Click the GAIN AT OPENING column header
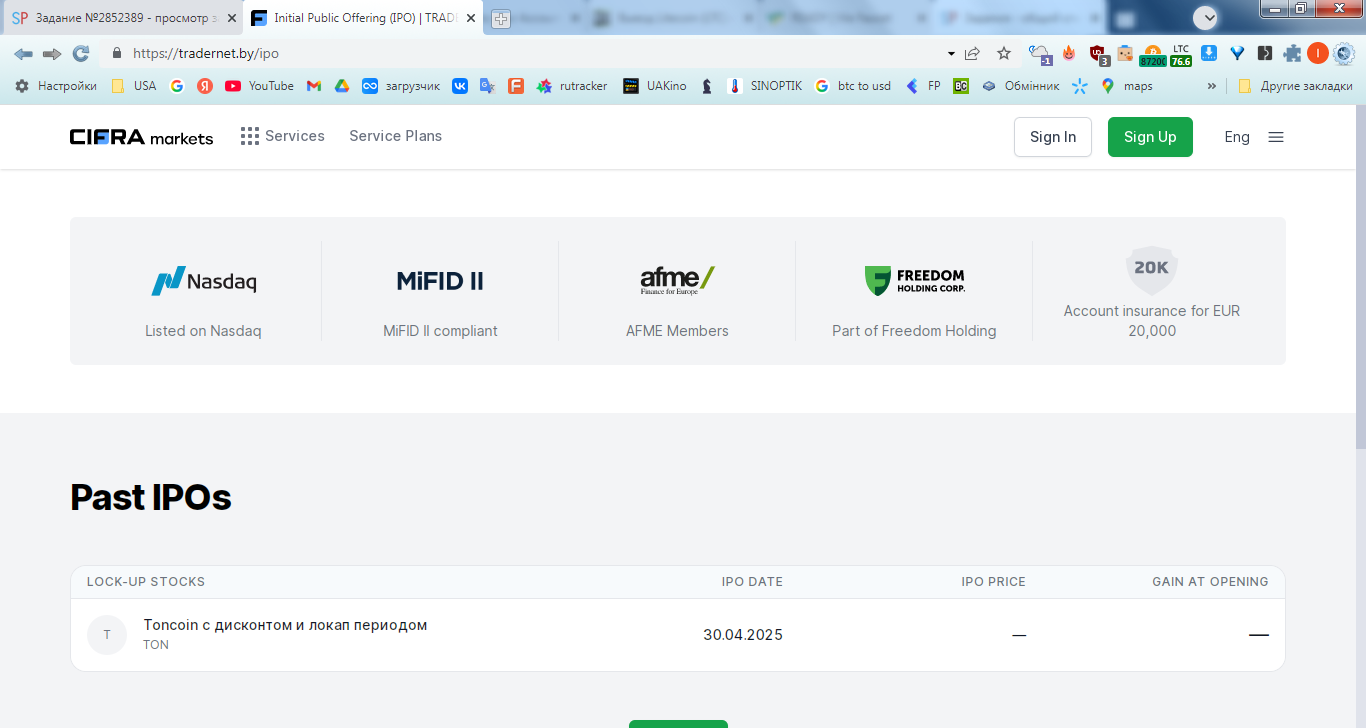 point(1210,581)
